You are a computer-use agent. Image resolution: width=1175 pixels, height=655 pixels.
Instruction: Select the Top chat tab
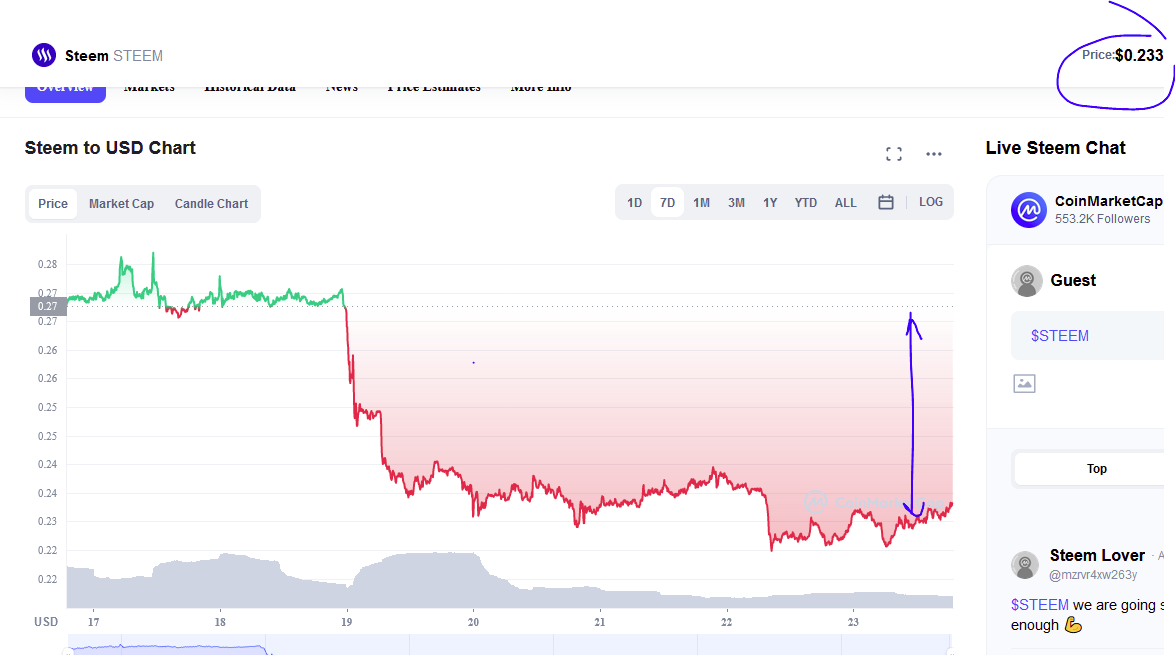tap(1095, 468)
